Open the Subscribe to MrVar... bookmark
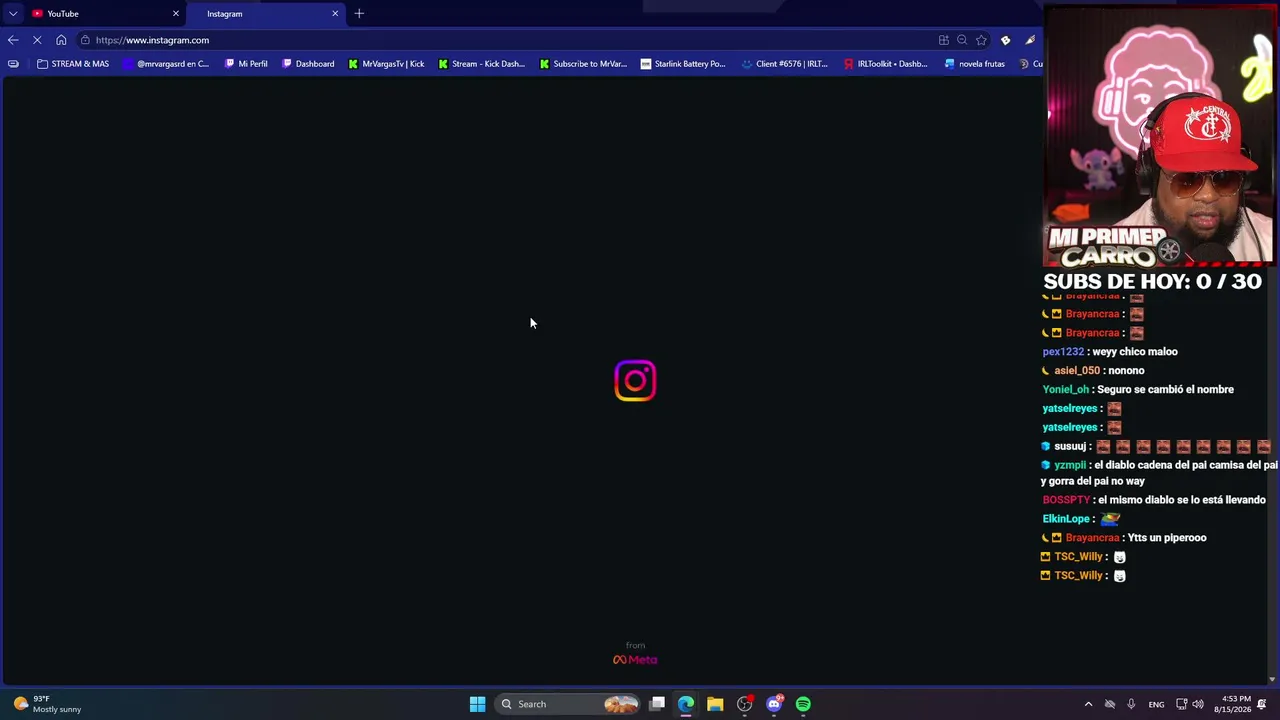Screen dimensions: 1280x720 point(583,64)
